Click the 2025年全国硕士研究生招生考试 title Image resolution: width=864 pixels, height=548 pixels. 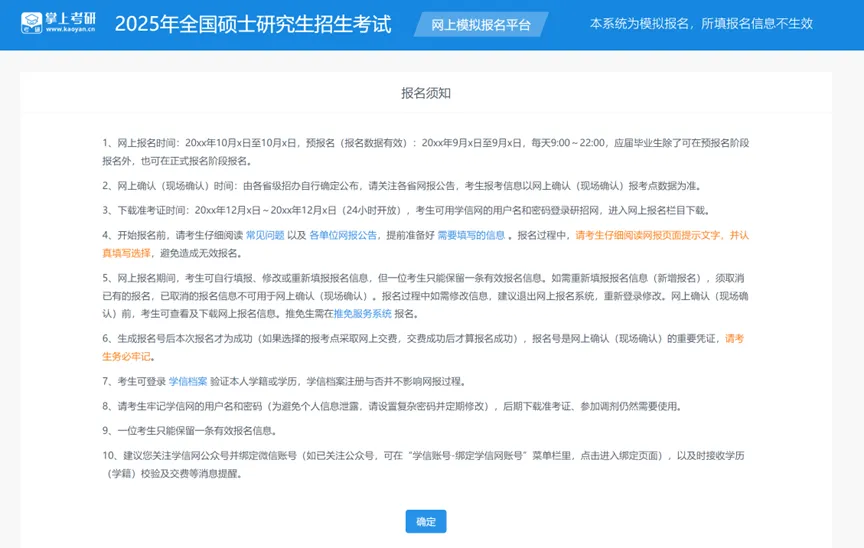pyautogui.click(x=253, y=24)
